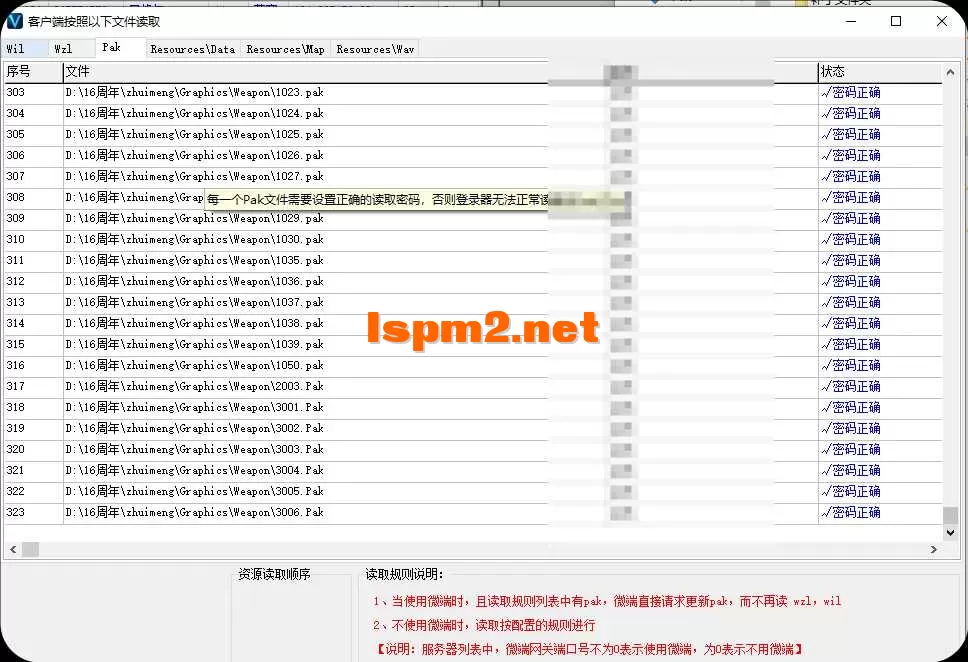
Task: Click the 说明 note about 微端网关端口号
Action: (590, 650)
